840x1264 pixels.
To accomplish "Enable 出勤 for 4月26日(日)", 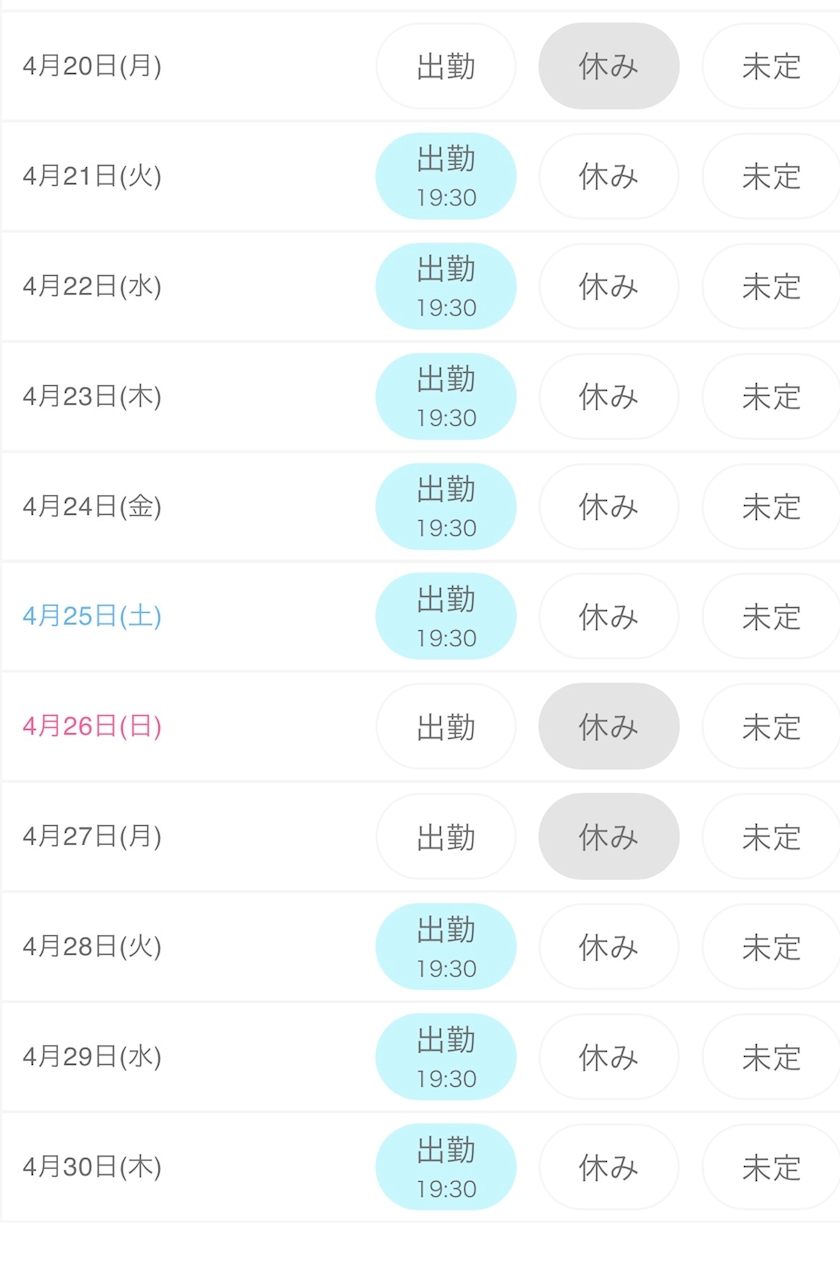I will point(446,726).
